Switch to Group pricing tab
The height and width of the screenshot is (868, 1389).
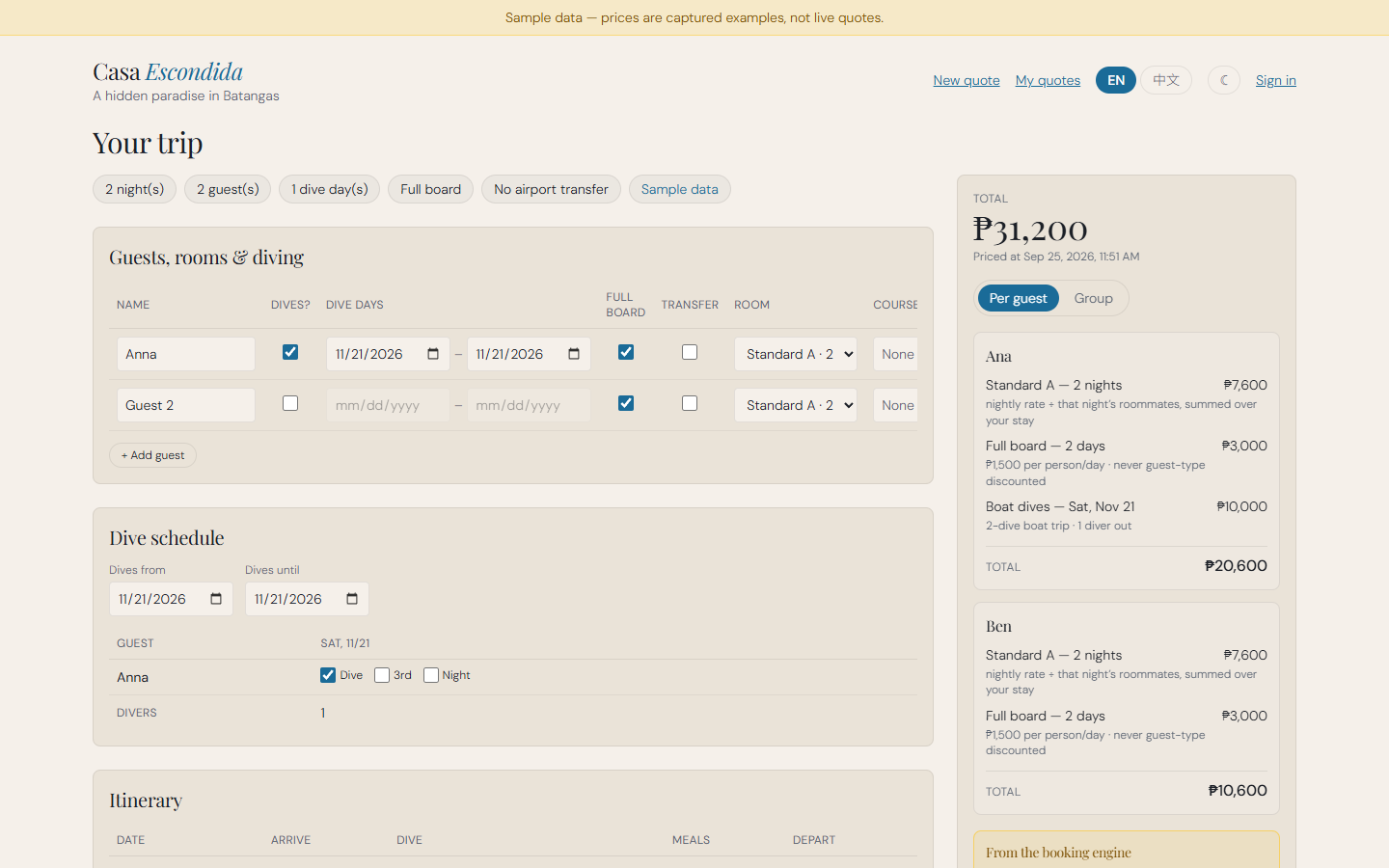tap(1093, 298)
